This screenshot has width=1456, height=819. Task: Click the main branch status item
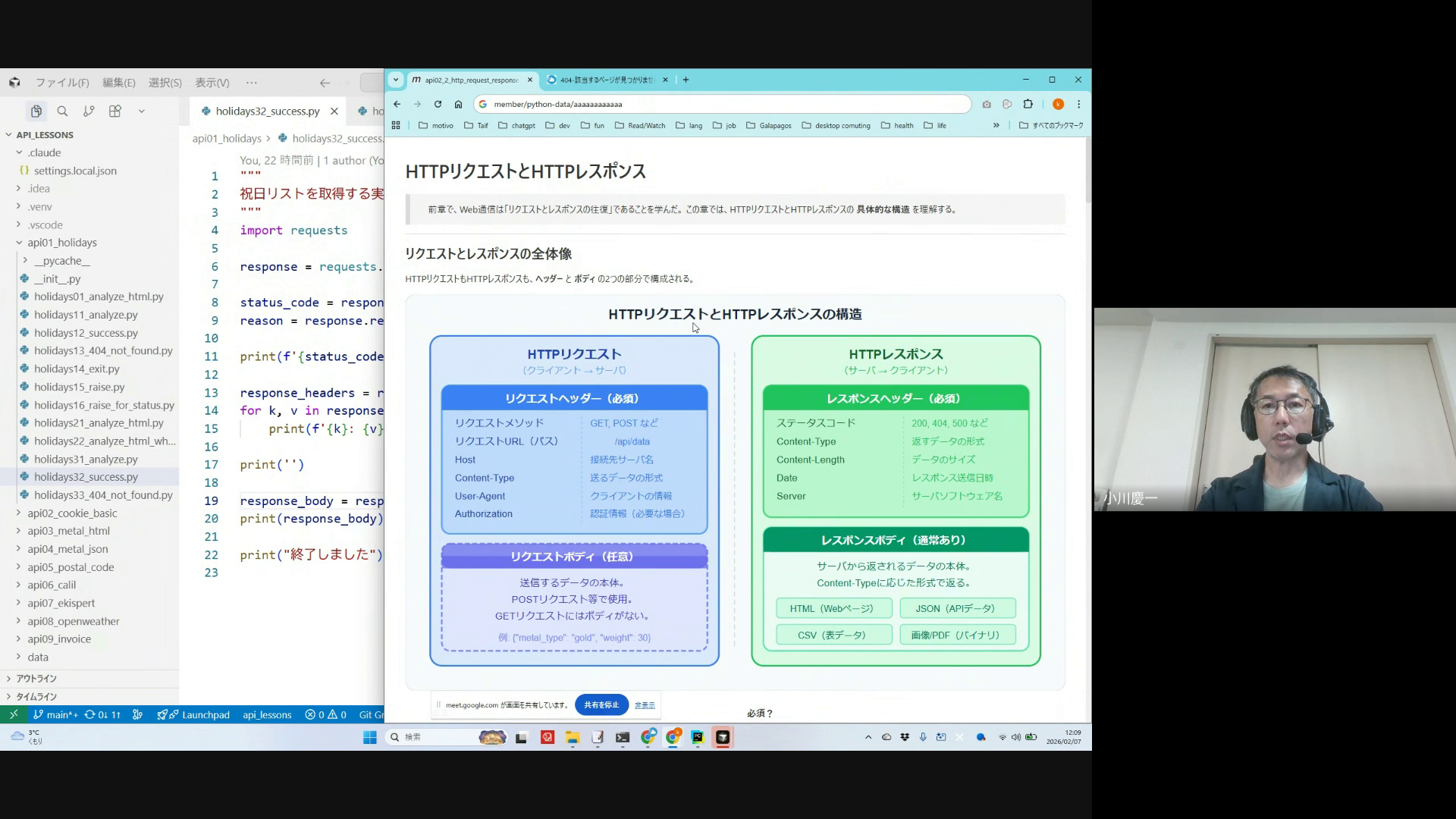[x=56, y=714]
